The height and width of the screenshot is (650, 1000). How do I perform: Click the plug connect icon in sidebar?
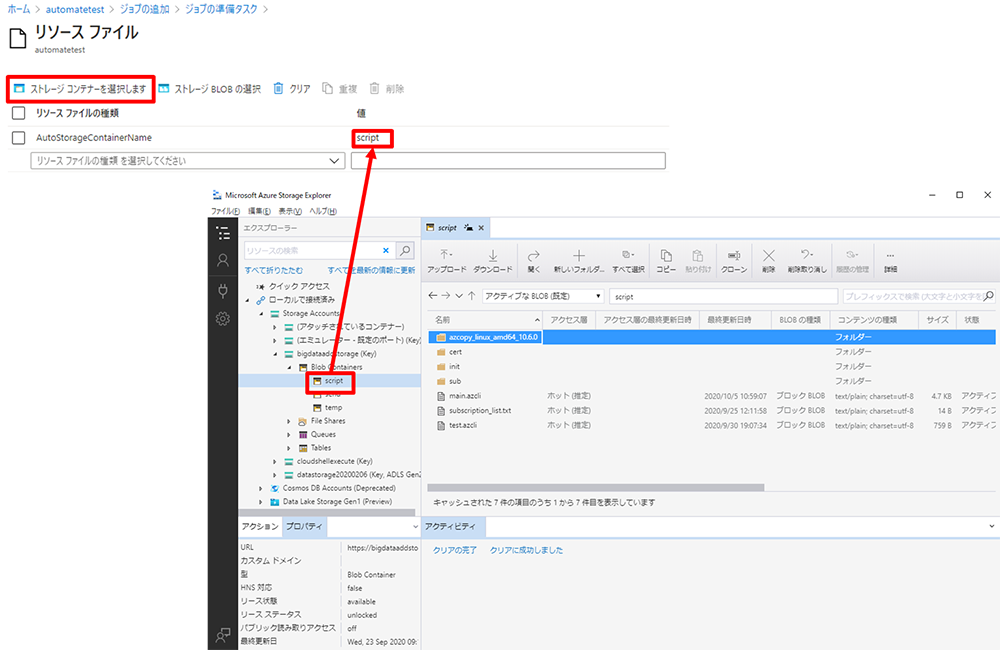223,290
